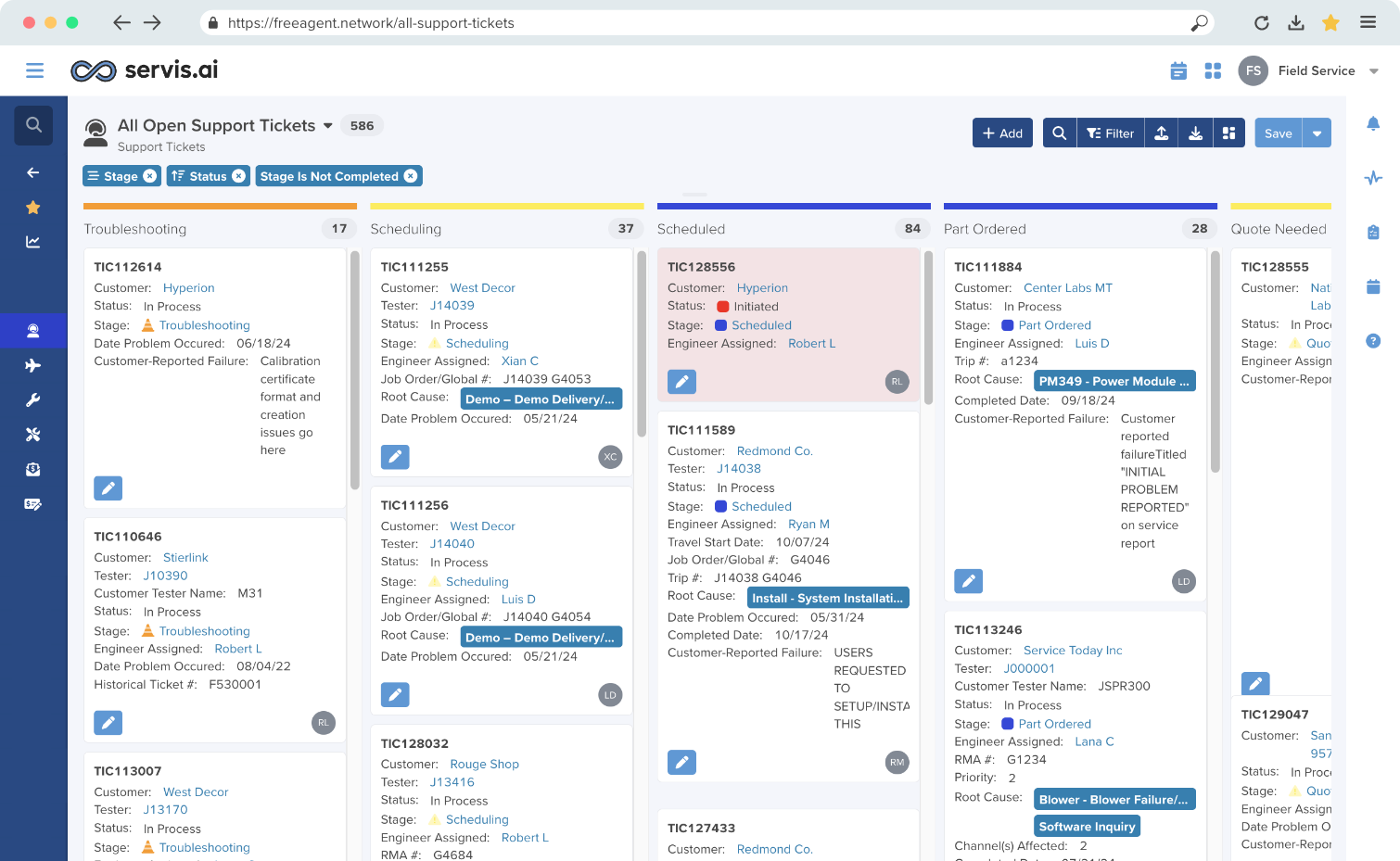This screenshot has height=861, width=1400.
Task: Edit ticket TIC111884 with pencil button
Action: tap(969, 581)
